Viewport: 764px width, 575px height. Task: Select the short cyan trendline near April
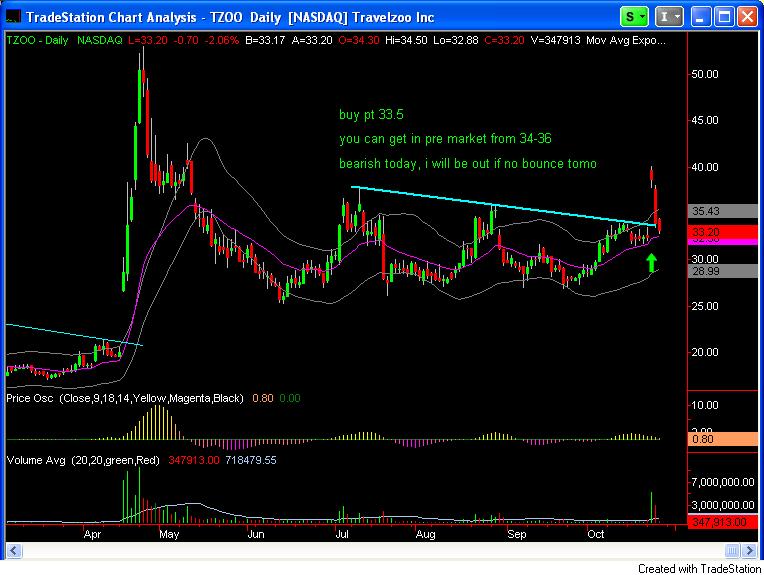click(x=73, y=335)
